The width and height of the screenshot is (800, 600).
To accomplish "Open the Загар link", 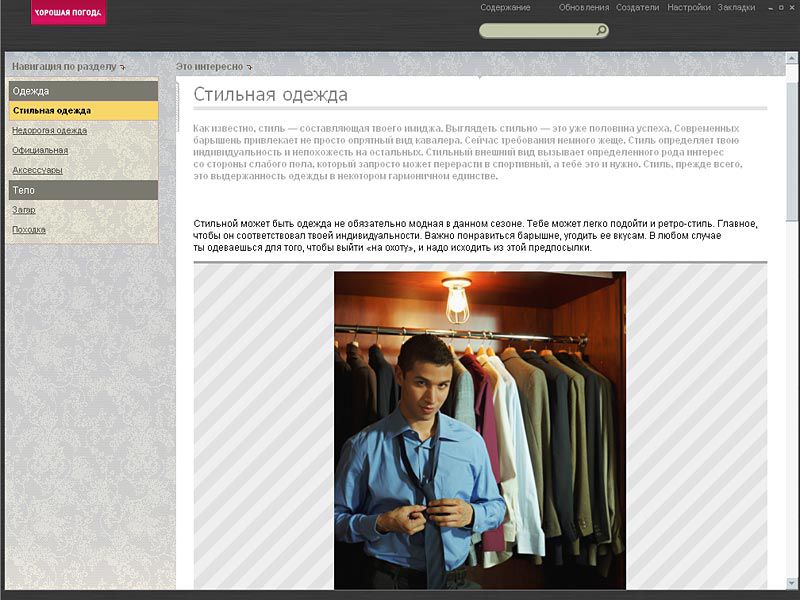I will (x=24, y=210).
